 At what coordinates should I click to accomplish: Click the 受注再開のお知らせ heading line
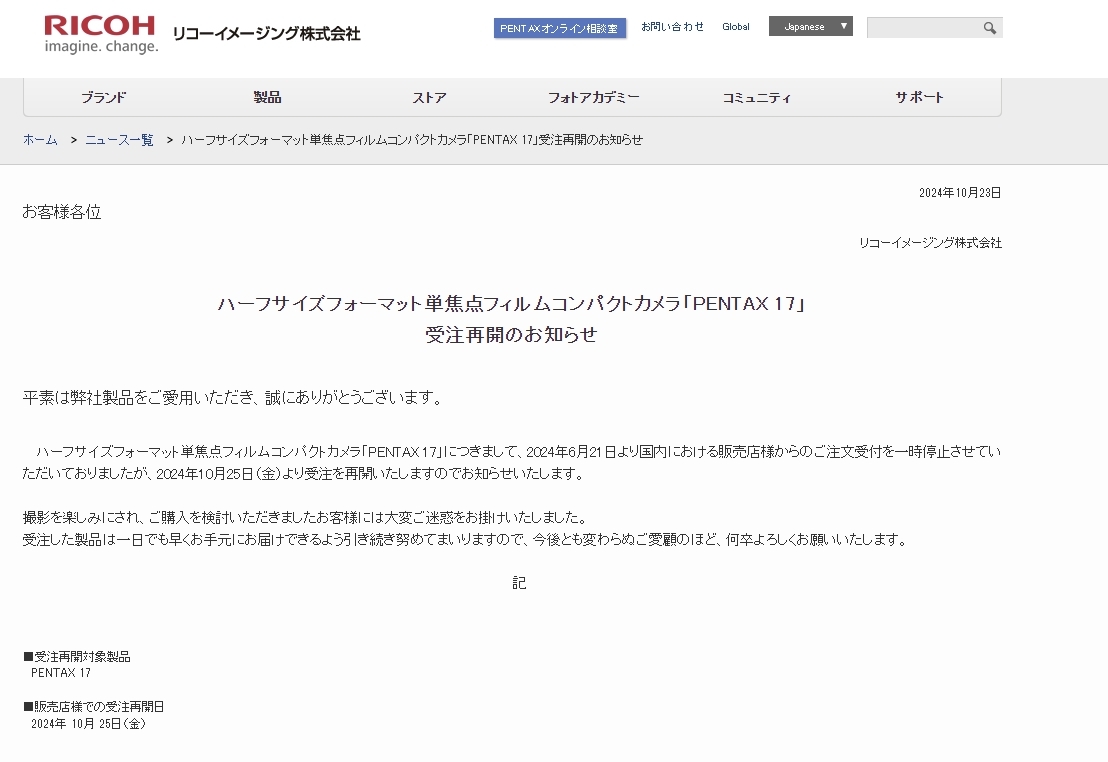(511, 335)
